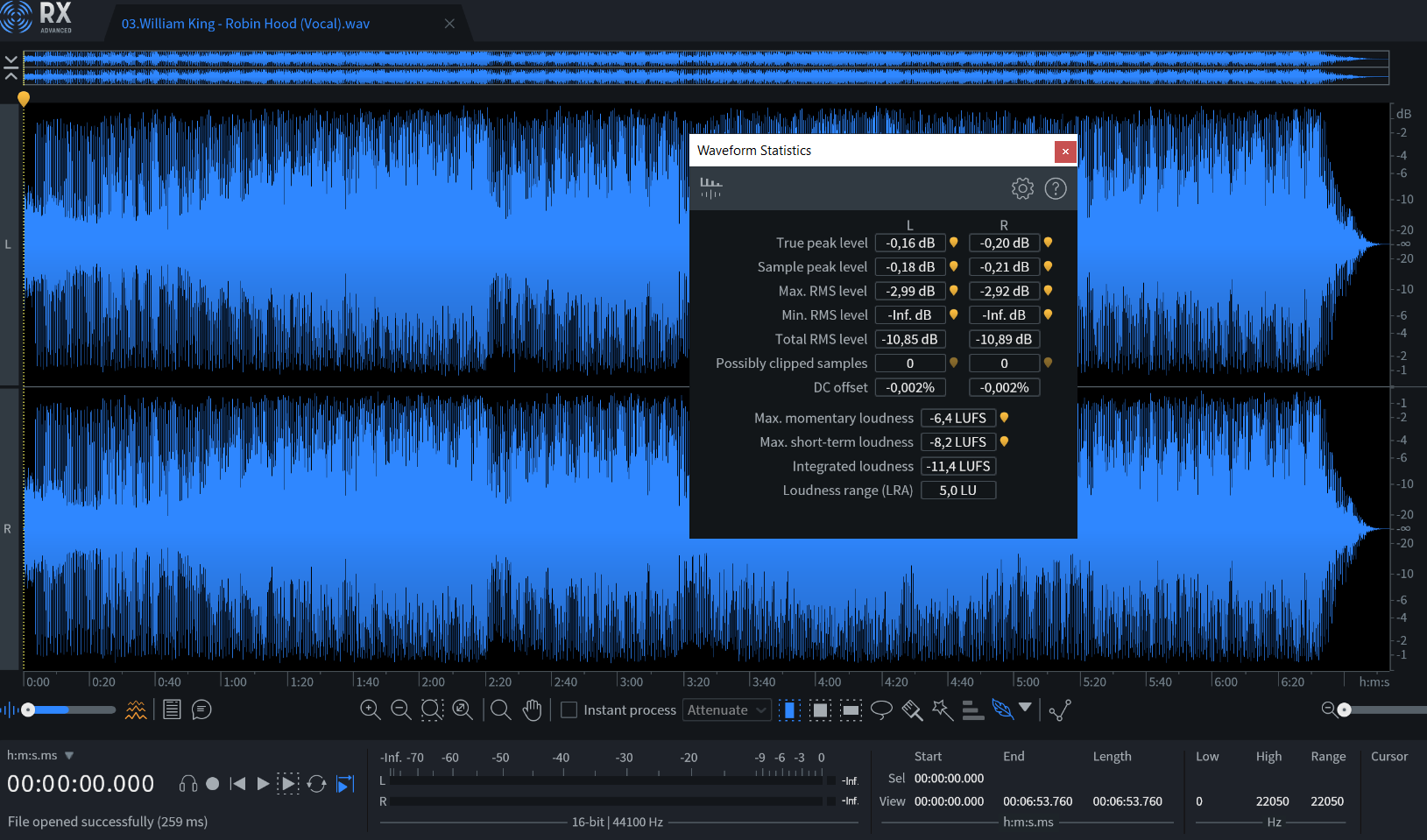The image size is (1427, 840).
Task: Open the Waveform Statistics settings gear
Action: 1022,188
